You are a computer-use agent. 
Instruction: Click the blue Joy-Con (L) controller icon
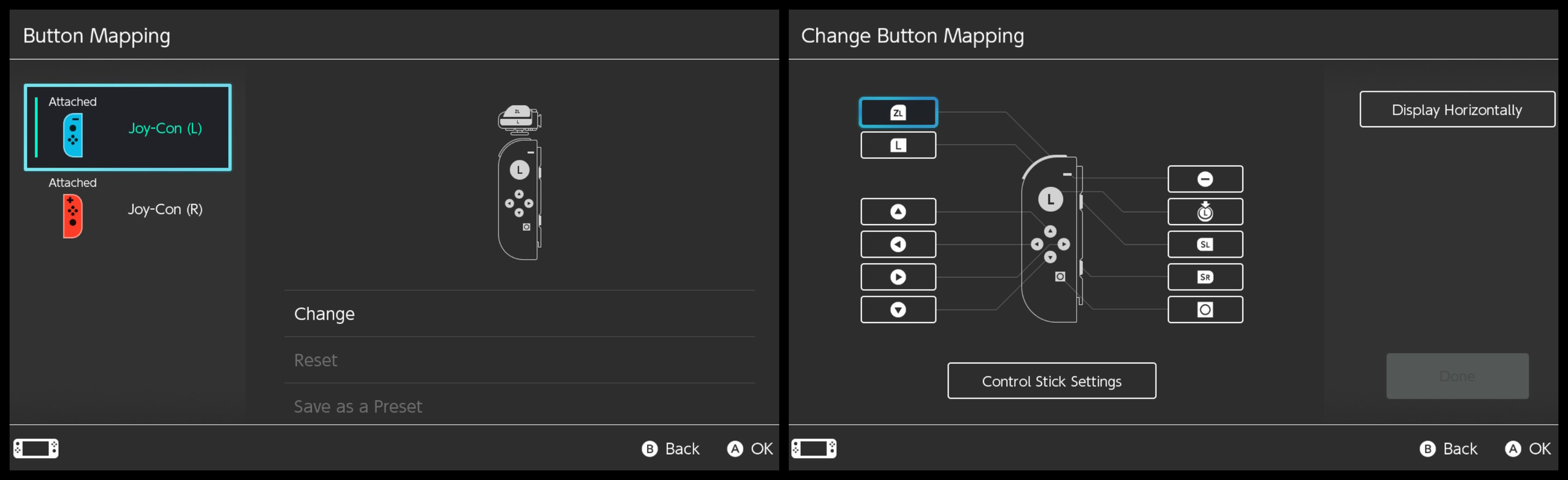(73, 135)
